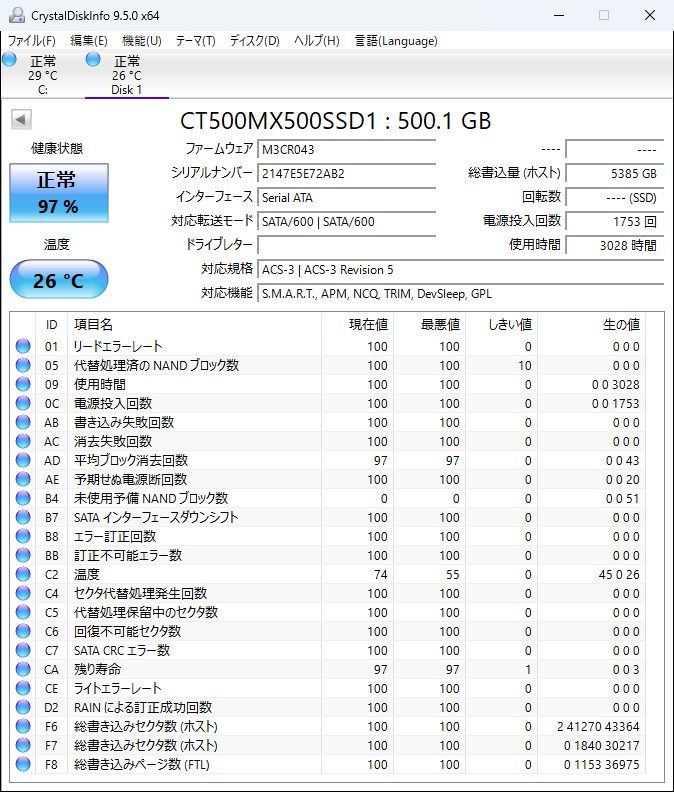The image size is (674, 792).
Task: Open the 言語(Language) menu
Action: (x=396, y=41)
